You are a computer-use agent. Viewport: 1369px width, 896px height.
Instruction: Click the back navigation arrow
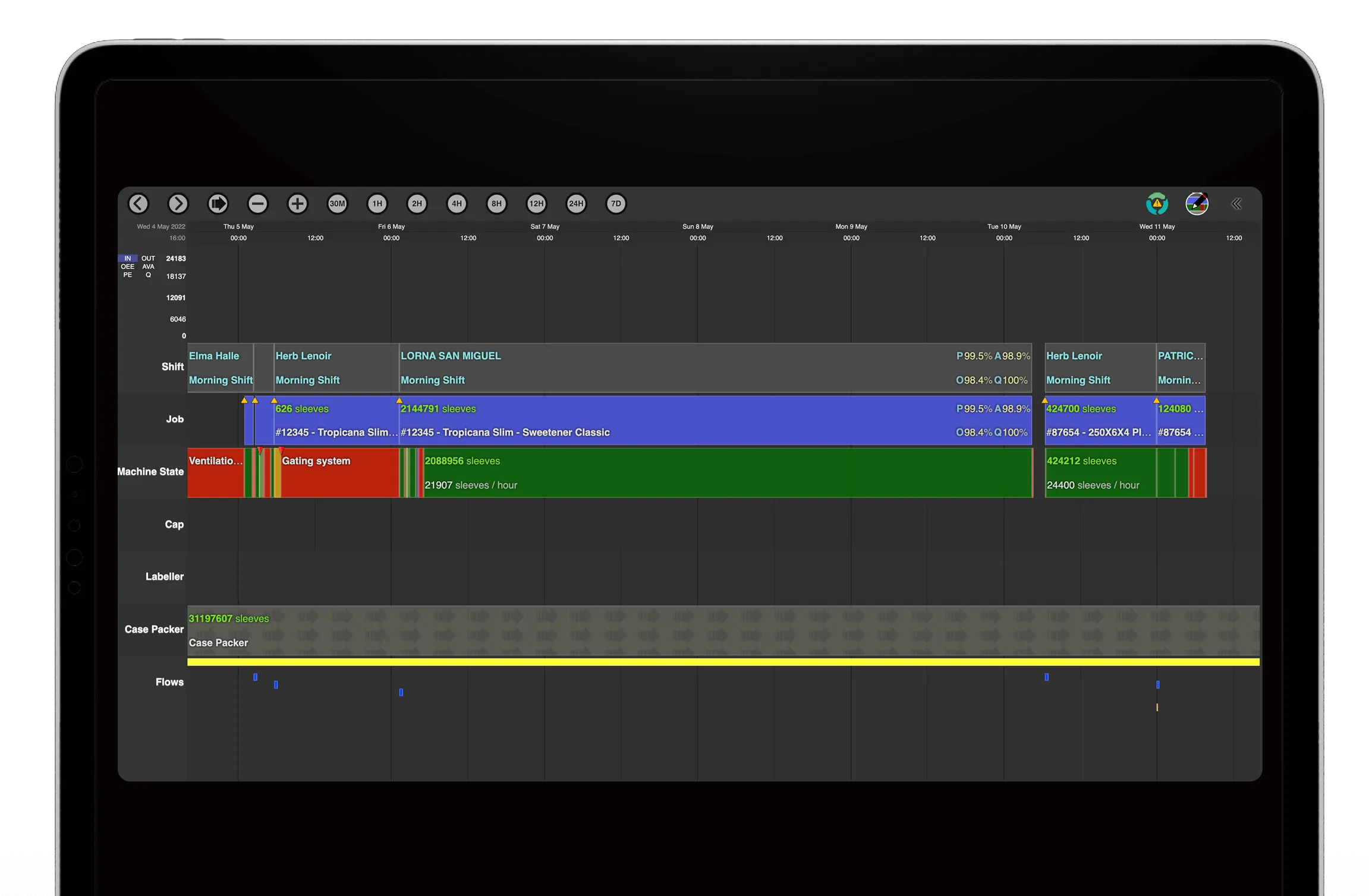coord(139,204)
